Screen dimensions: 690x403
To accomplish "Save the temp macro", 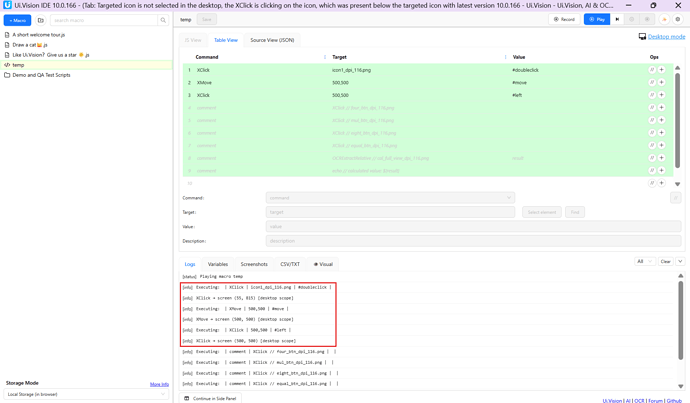I will pyautogui.click(x=207, y=19).
